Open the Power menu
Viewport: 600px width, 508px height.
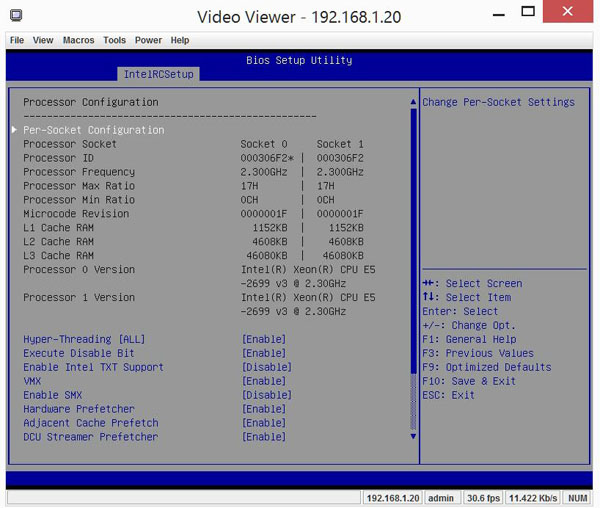coord(148,40)
